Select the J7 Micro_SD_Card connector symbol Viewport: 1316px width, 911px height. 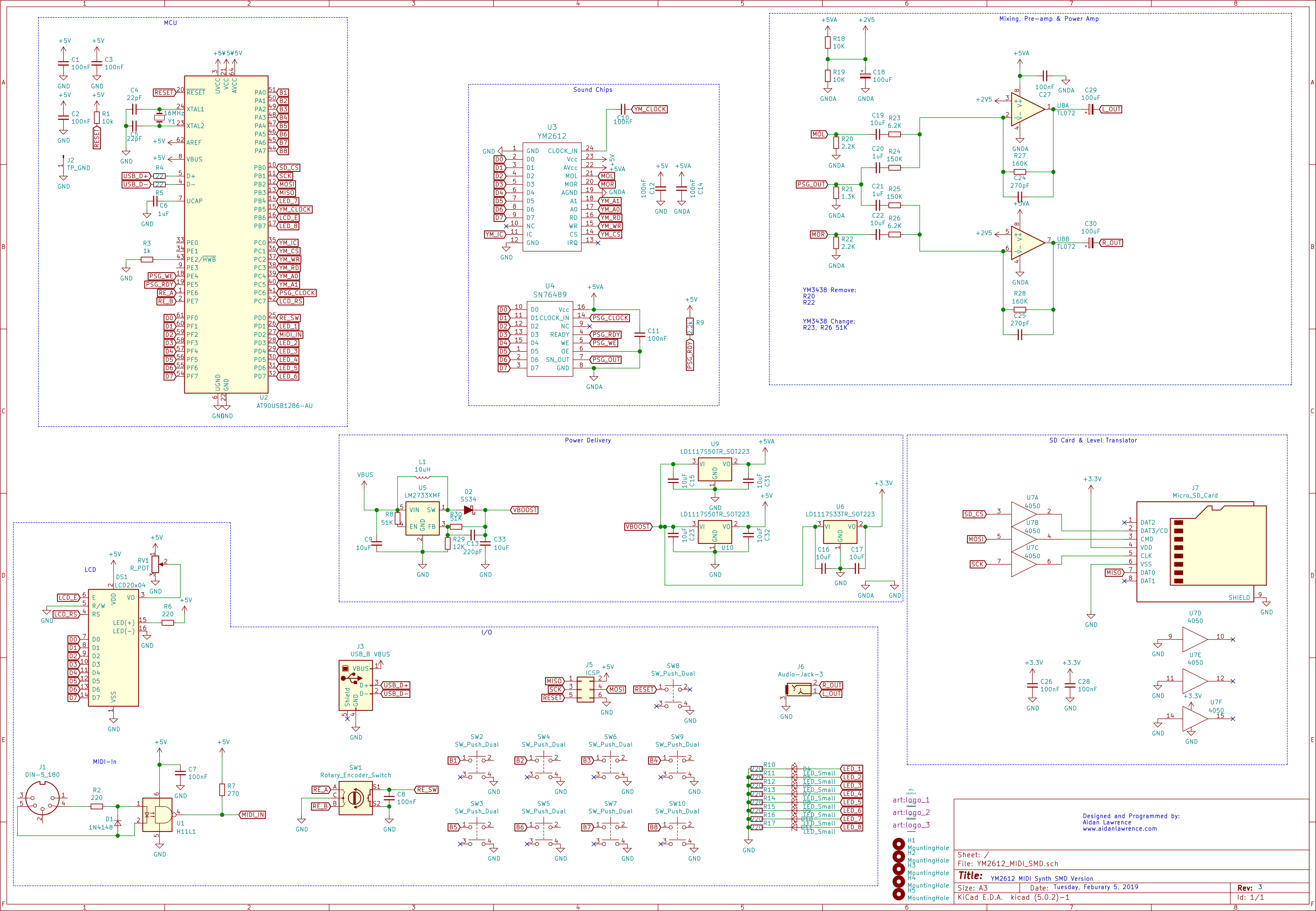click(x=1201, y=552)
